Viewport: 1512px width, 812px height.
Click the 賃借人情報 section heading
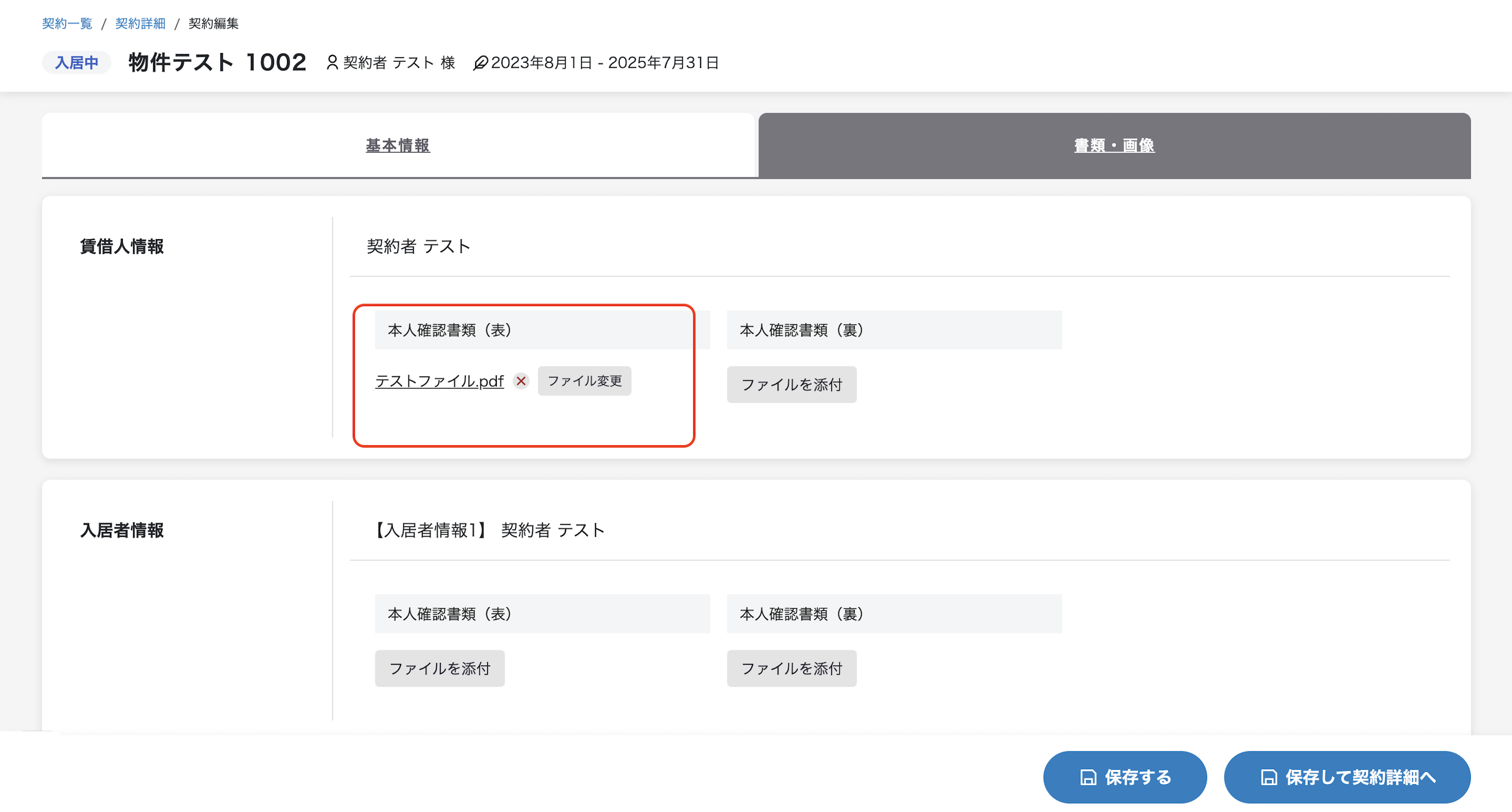(x=122, y=246)
